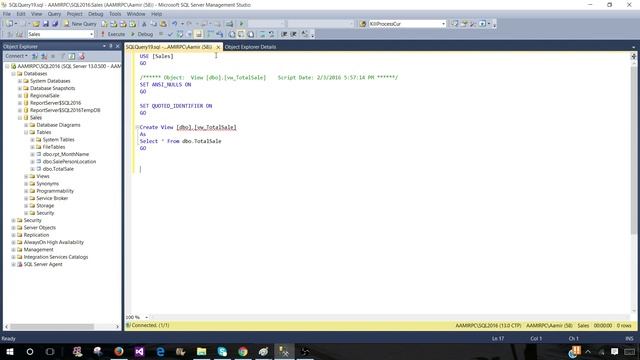640x360 pixels.
Task: Click the Save file toolbar icon
Action: click(x=46, y=24)
